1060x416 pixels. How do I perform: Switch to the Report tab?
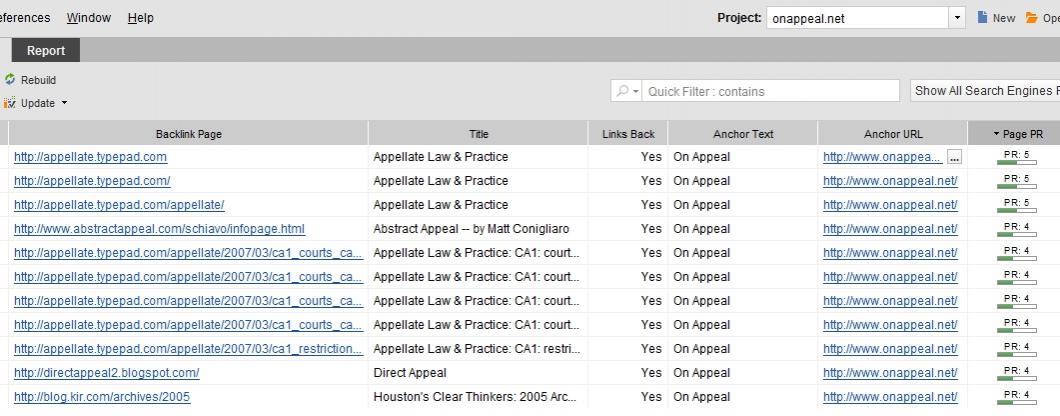pyautogui.click(x=46, y=50)
